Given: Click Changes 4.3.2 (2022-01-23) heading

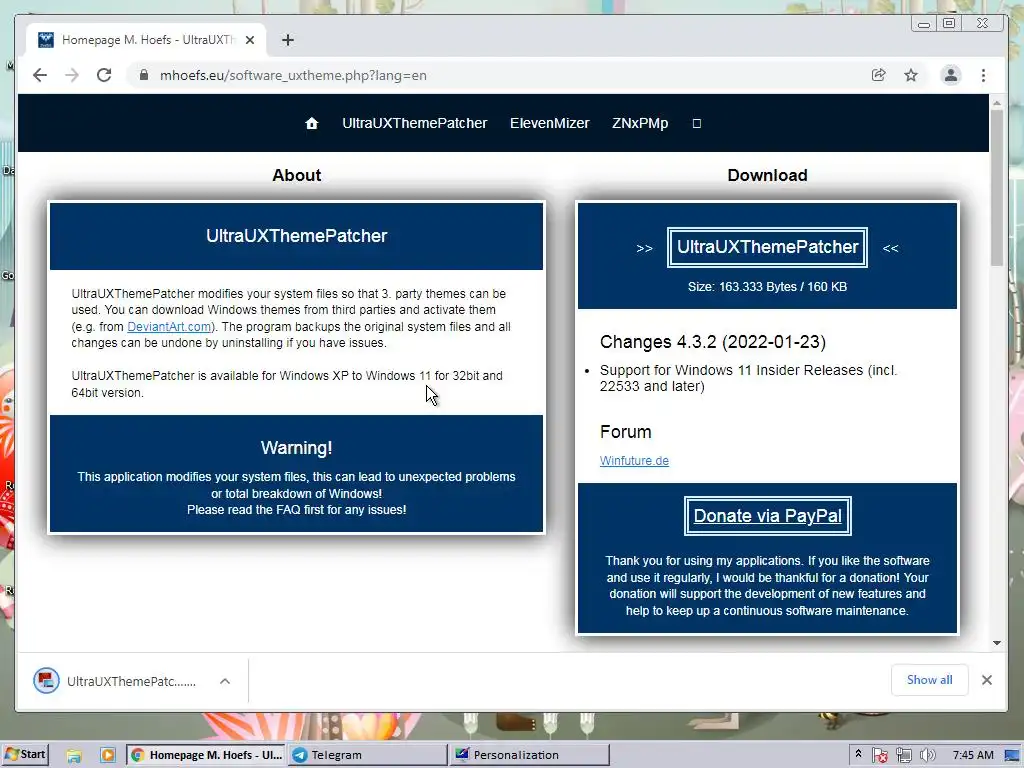Looking at the screenshot, I should pos(712,342).
